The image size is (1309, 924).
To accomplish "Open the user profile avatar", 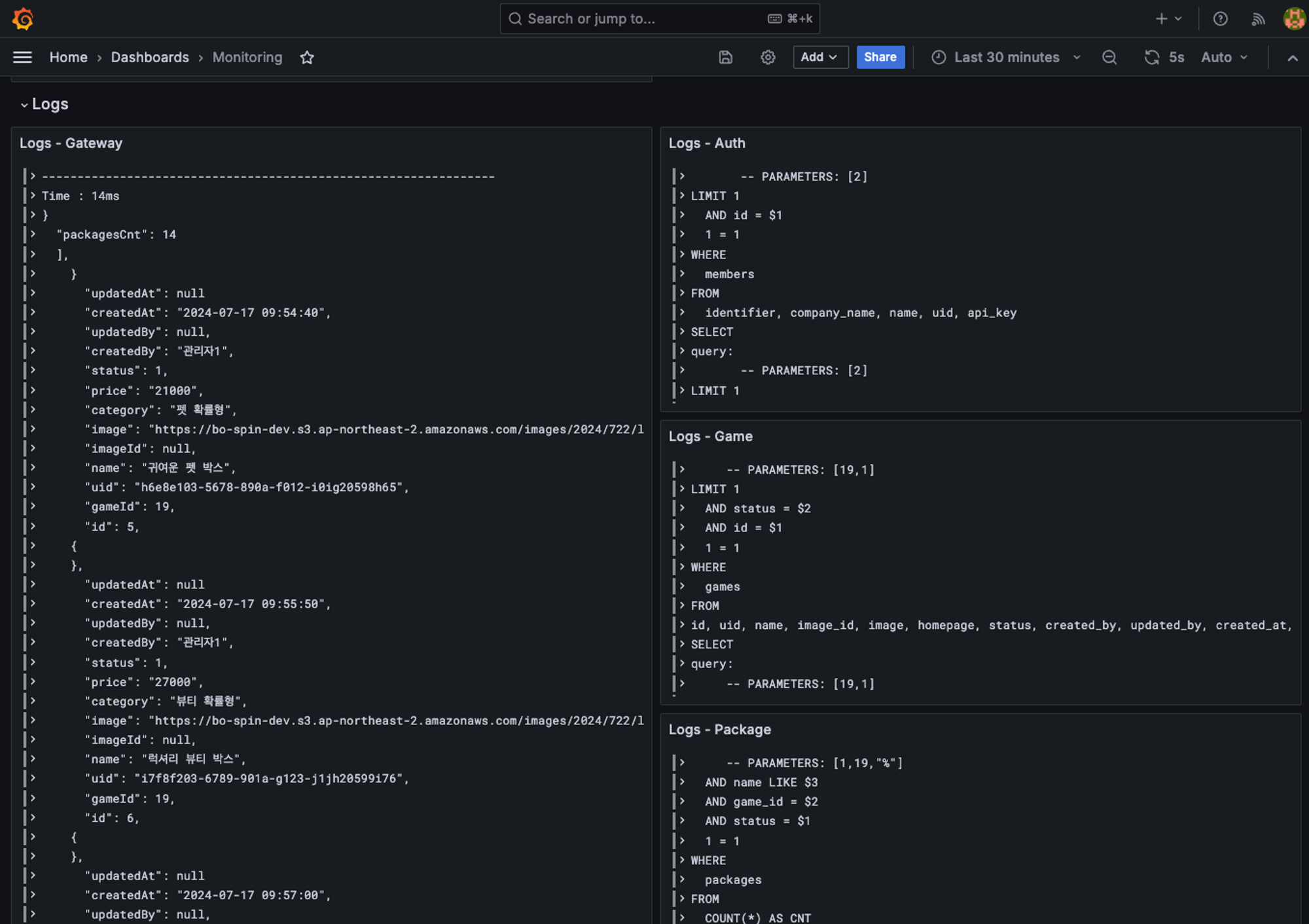I will pyautogui.click(x=1293, y=19).
